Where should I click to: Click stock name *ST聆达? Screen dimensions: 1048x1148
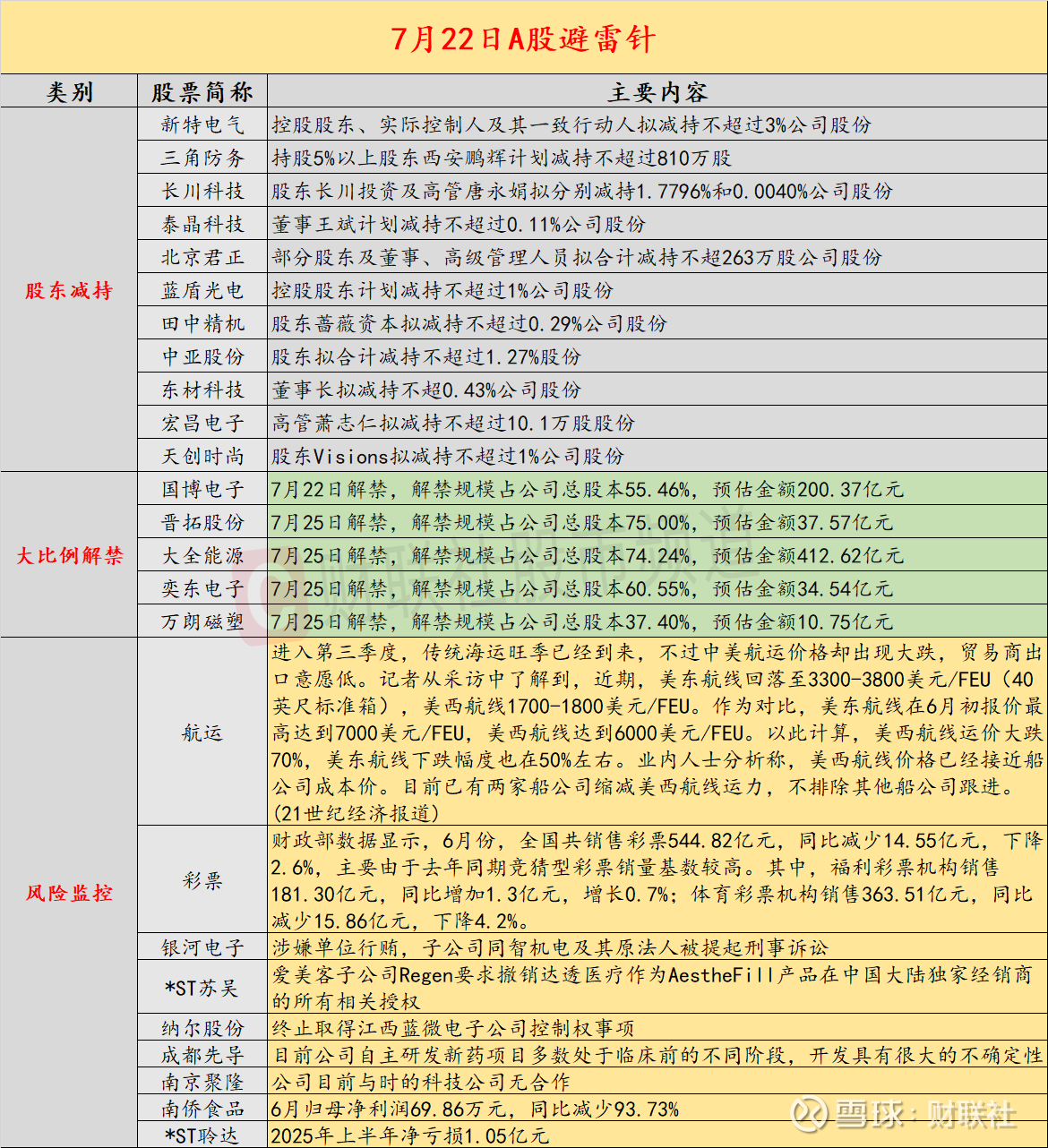(x=202, y=1135)
